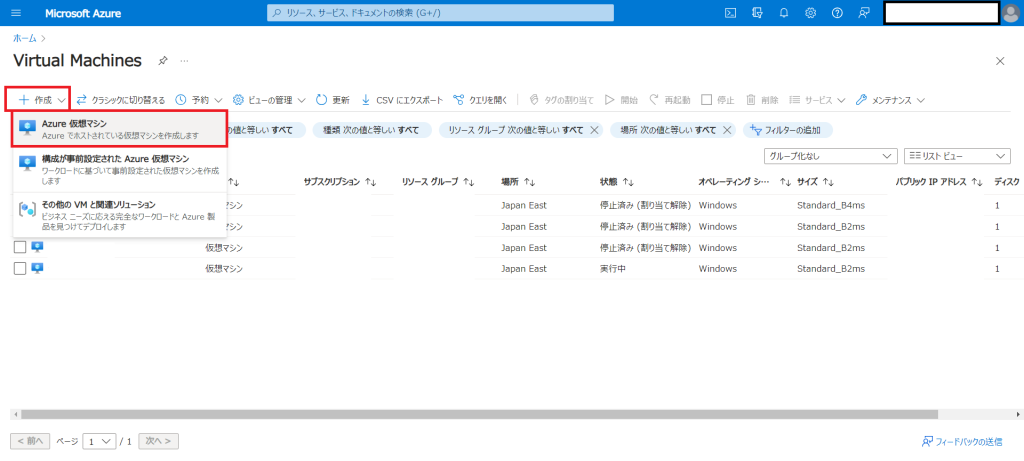Viewport: 1024px width, 461px height.
Task: Remove the リソース グループ filter
Action: tap(594, 130)
